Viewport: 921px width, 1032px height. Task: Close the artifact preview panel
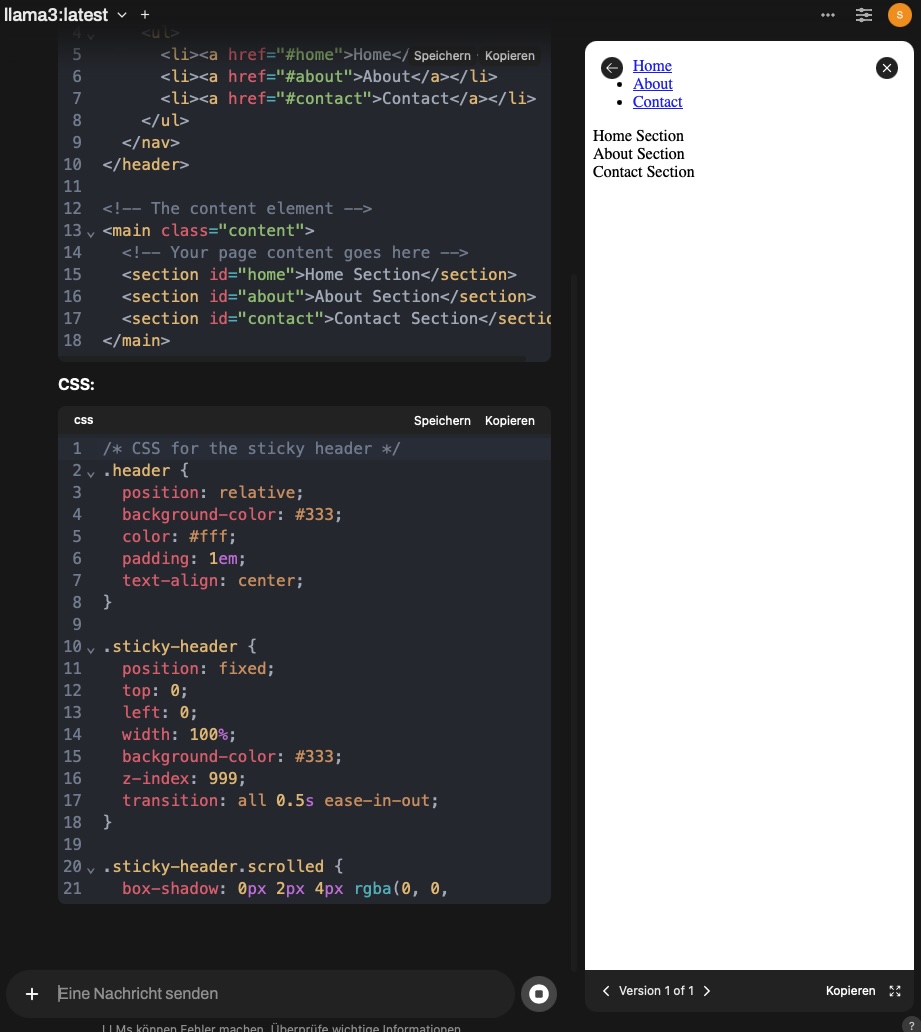click(x=887, y=67)
